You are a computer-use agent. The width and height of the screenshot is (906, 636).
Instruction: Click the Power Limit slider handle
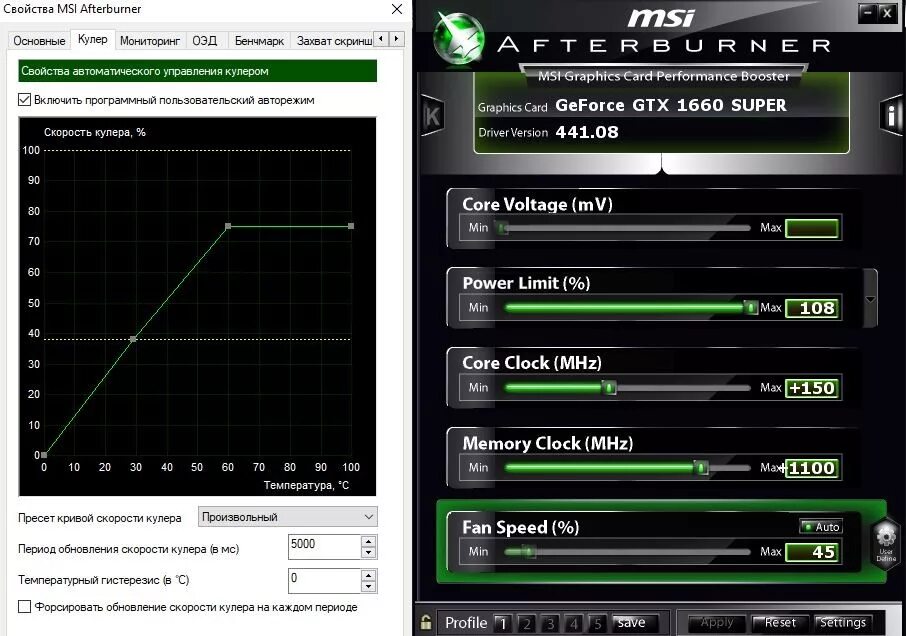[750, 307]
